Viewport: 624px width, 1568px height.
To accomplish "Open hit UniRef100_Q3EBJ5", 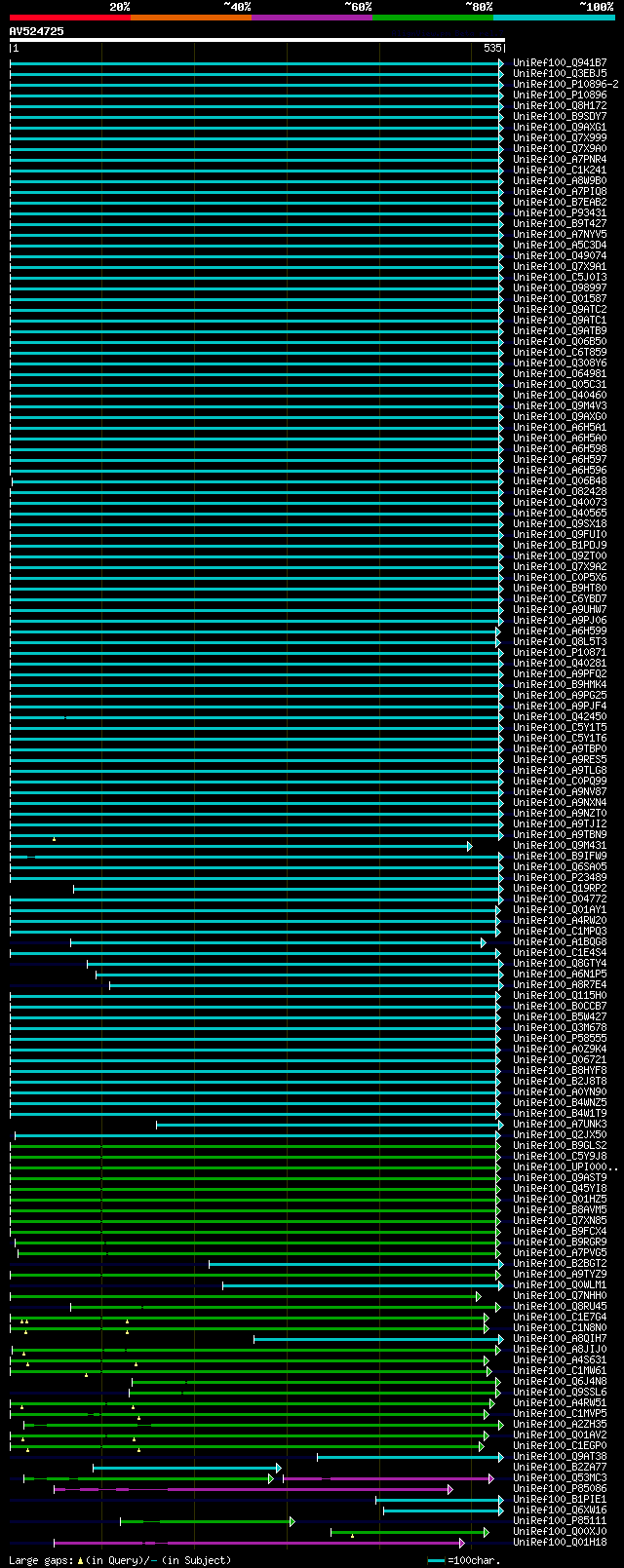I will tap(560, 73).
